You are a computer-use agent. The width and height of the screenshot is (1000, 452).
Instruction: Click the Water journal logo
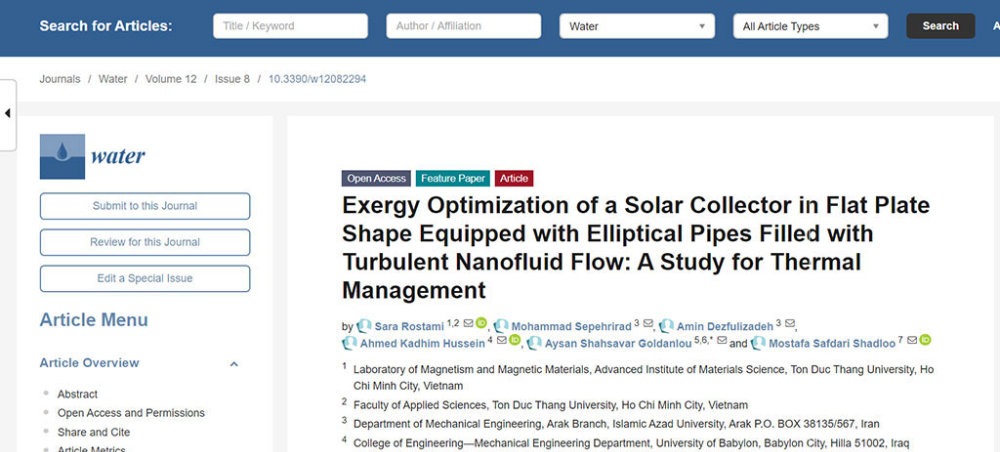tap(92, 156)
